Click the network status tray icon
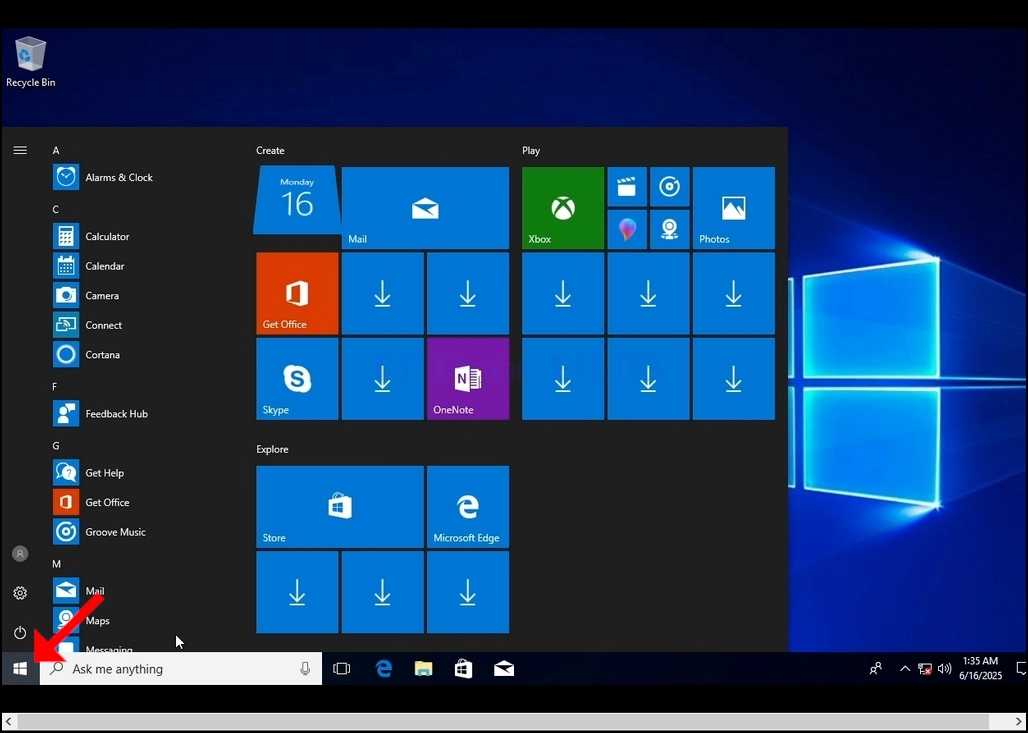 pos(925,669)
